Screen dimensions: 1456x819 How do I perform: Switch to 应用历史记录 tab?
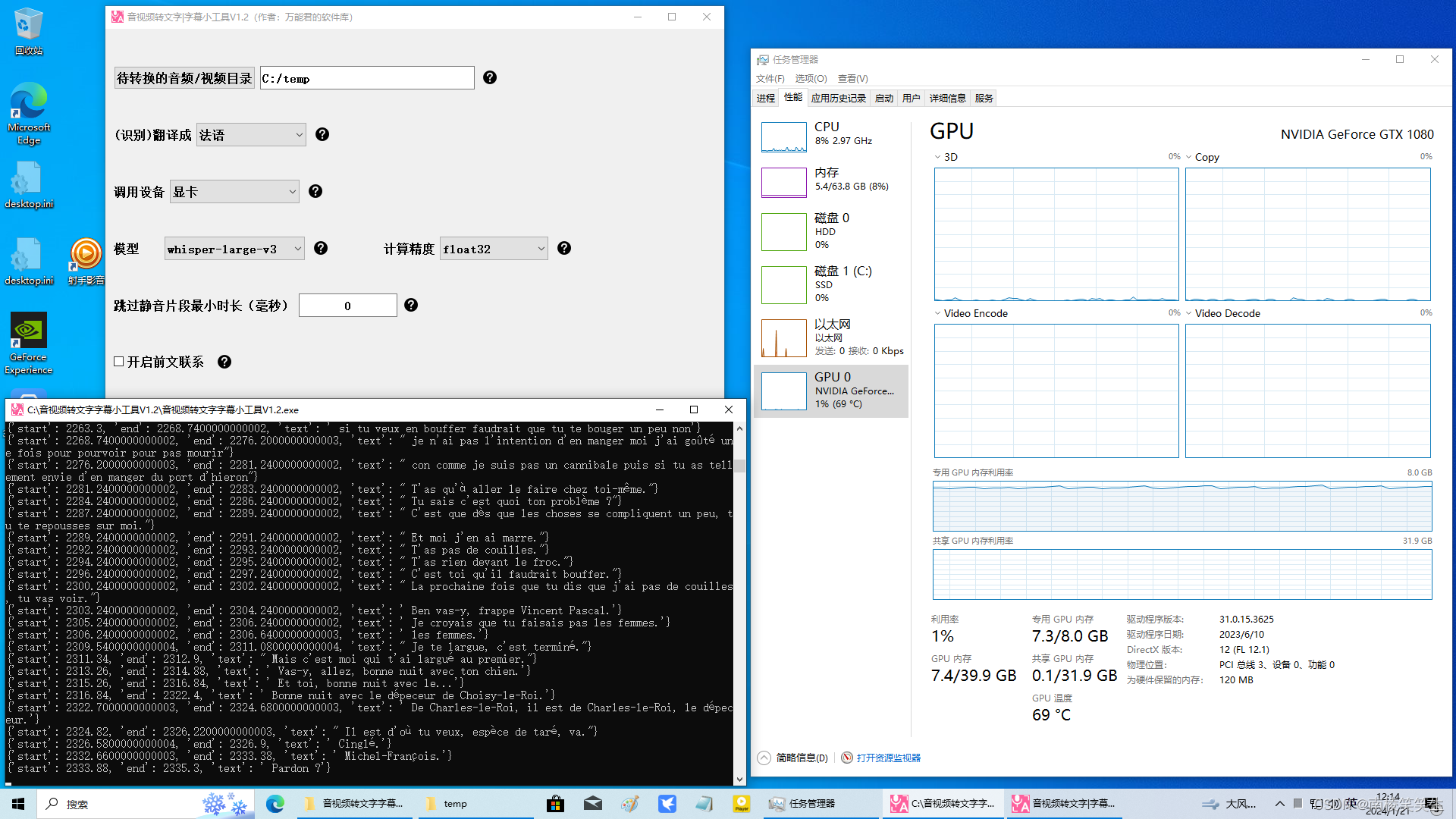839,98
